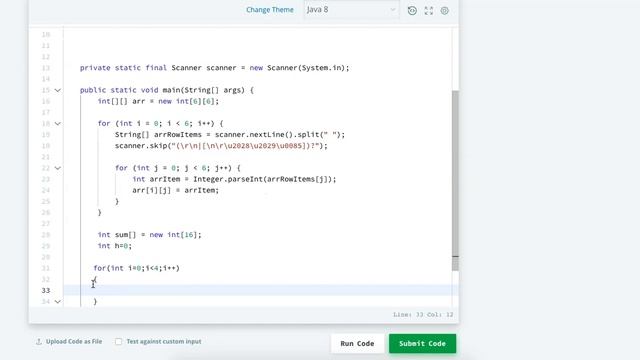This screenshot has height=360, width=640.
Task: Click the editor vertical scrollbar thumb
Action: click(x=456, y=180)
